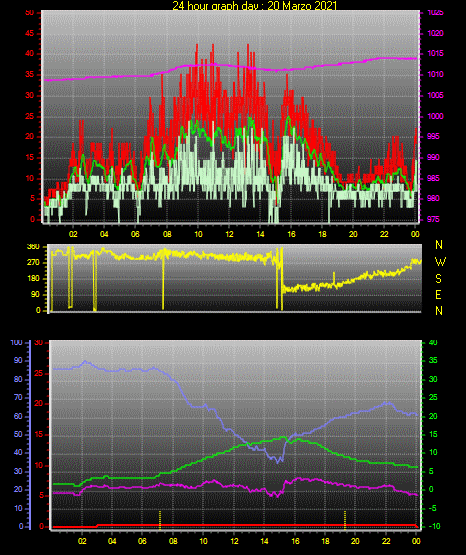The width and height of the screenshot is (466, 555).
Task: Click the magenta '1015' pressure axis label
Action: click(435, 53)
